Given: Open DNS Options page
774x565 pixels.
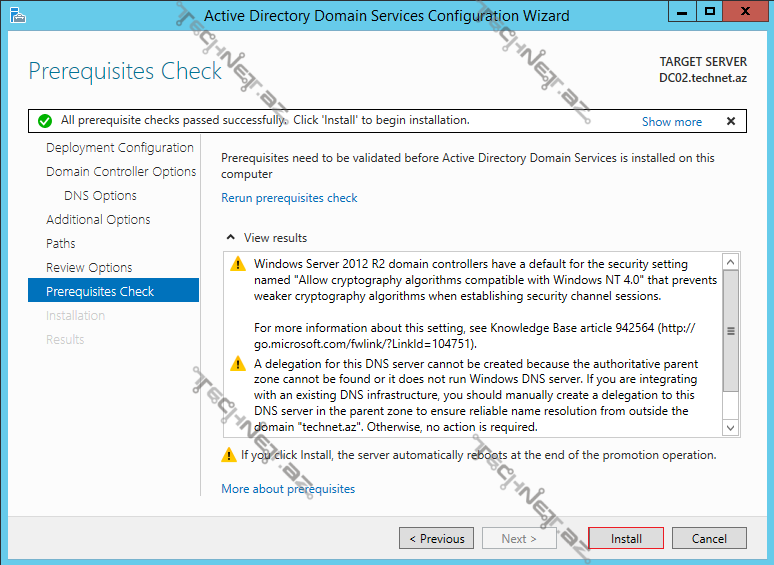Looking at the screenshot, I should coord(100,196).
